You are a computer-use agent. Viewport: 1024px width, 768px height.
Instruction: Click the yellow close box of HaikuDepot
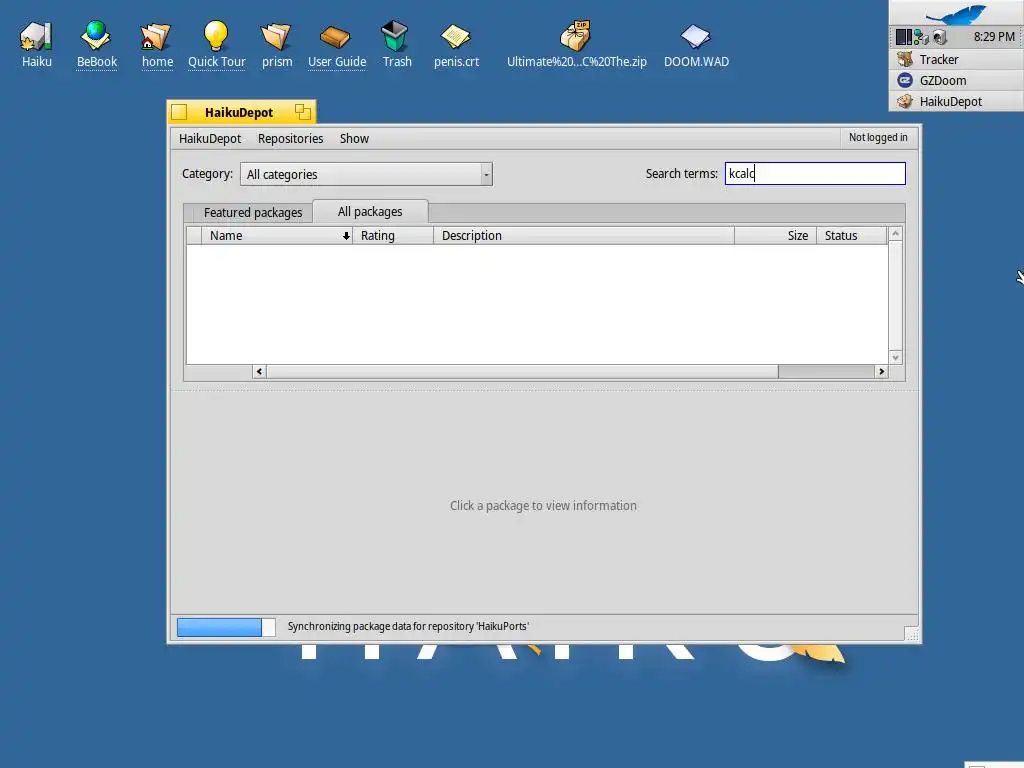pyautogui.click(x=180, y=112)
